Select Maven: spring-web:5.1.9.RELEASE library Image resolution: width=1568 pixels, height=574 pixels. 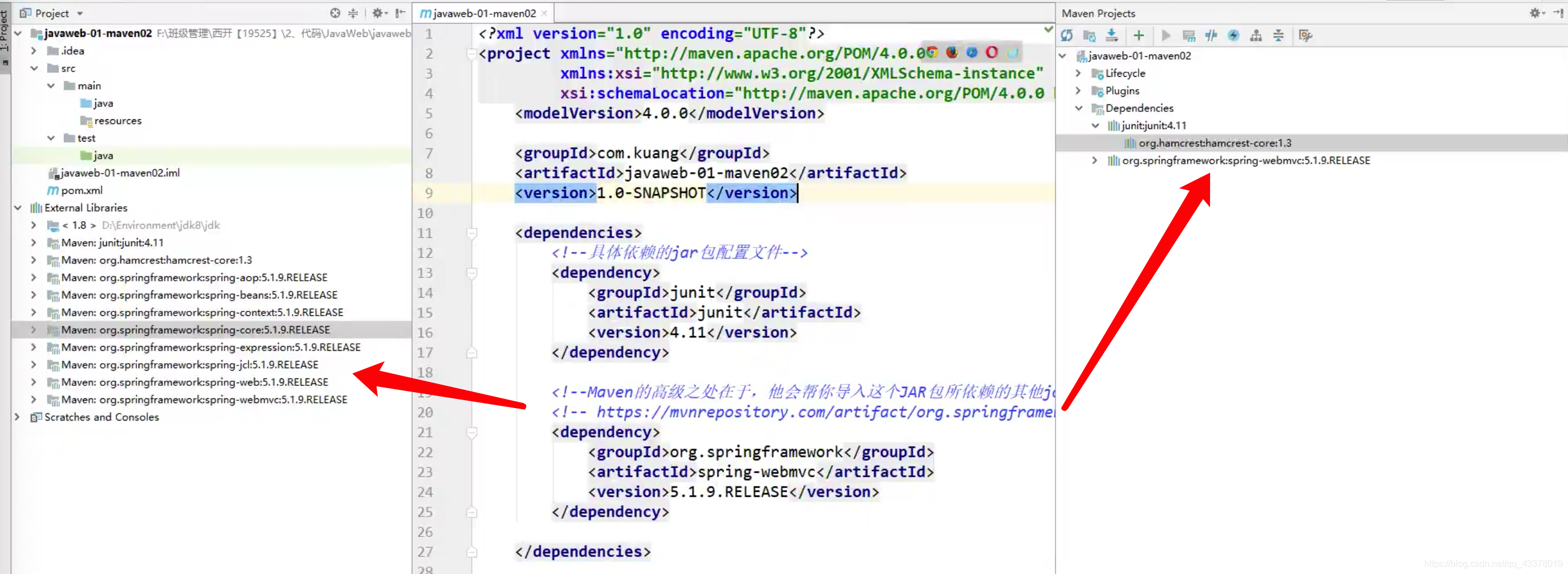pyautogui.click(x=188, y=382)
